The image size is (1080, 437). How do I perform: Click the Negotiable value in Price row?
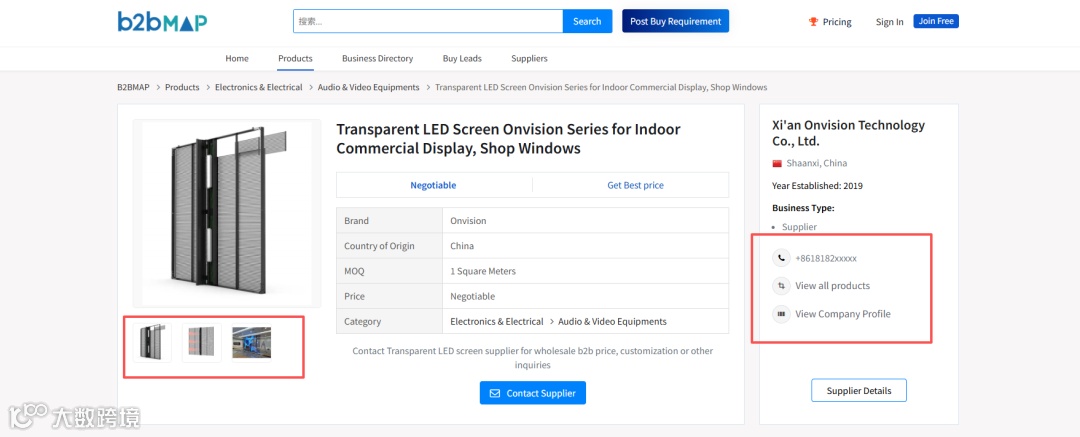point(472,296)
